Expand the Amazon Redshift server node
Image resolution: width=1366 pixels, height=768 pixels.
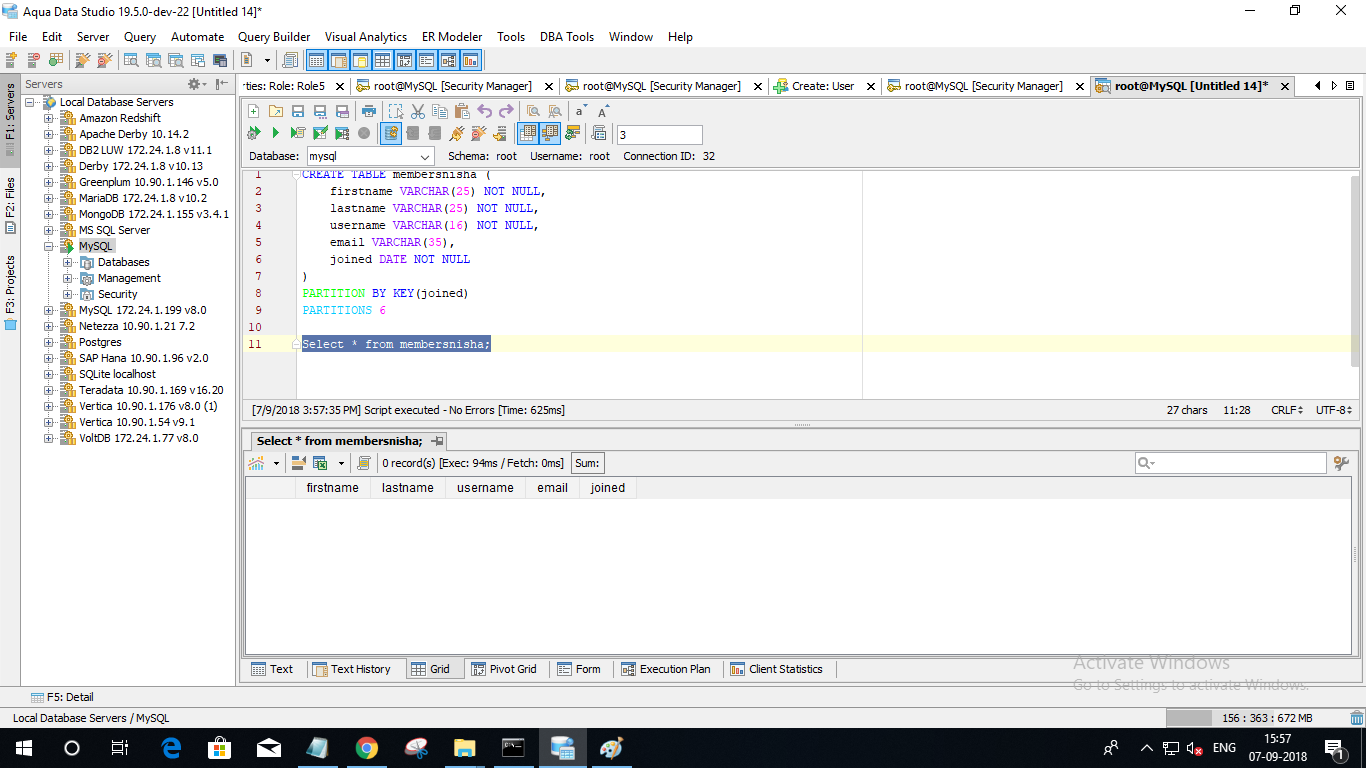[48, 118]
